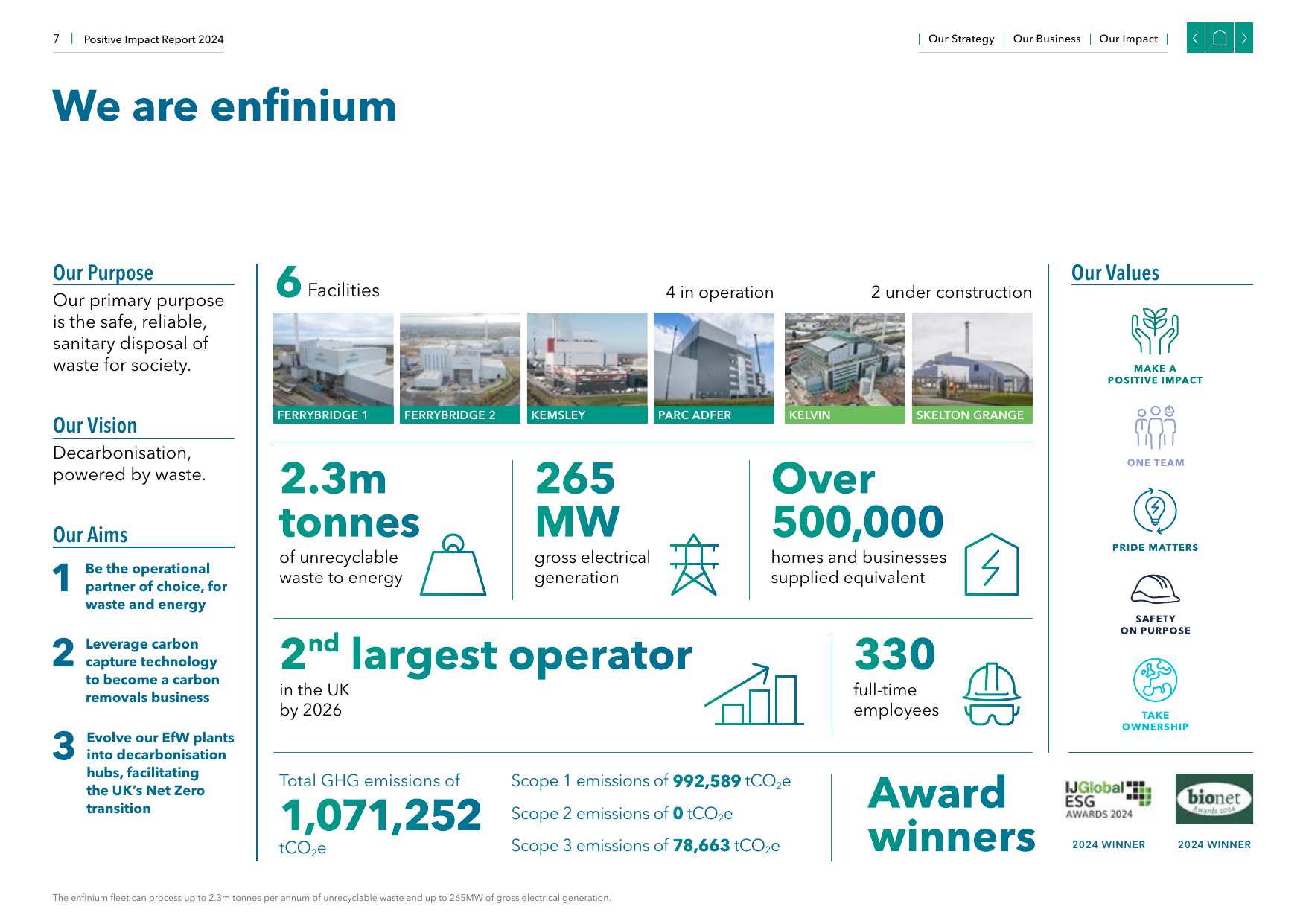The width and height of the screenshot is (1306, 924).
Task: Click the Award winners heading
Action: click(x=952, y=814)
